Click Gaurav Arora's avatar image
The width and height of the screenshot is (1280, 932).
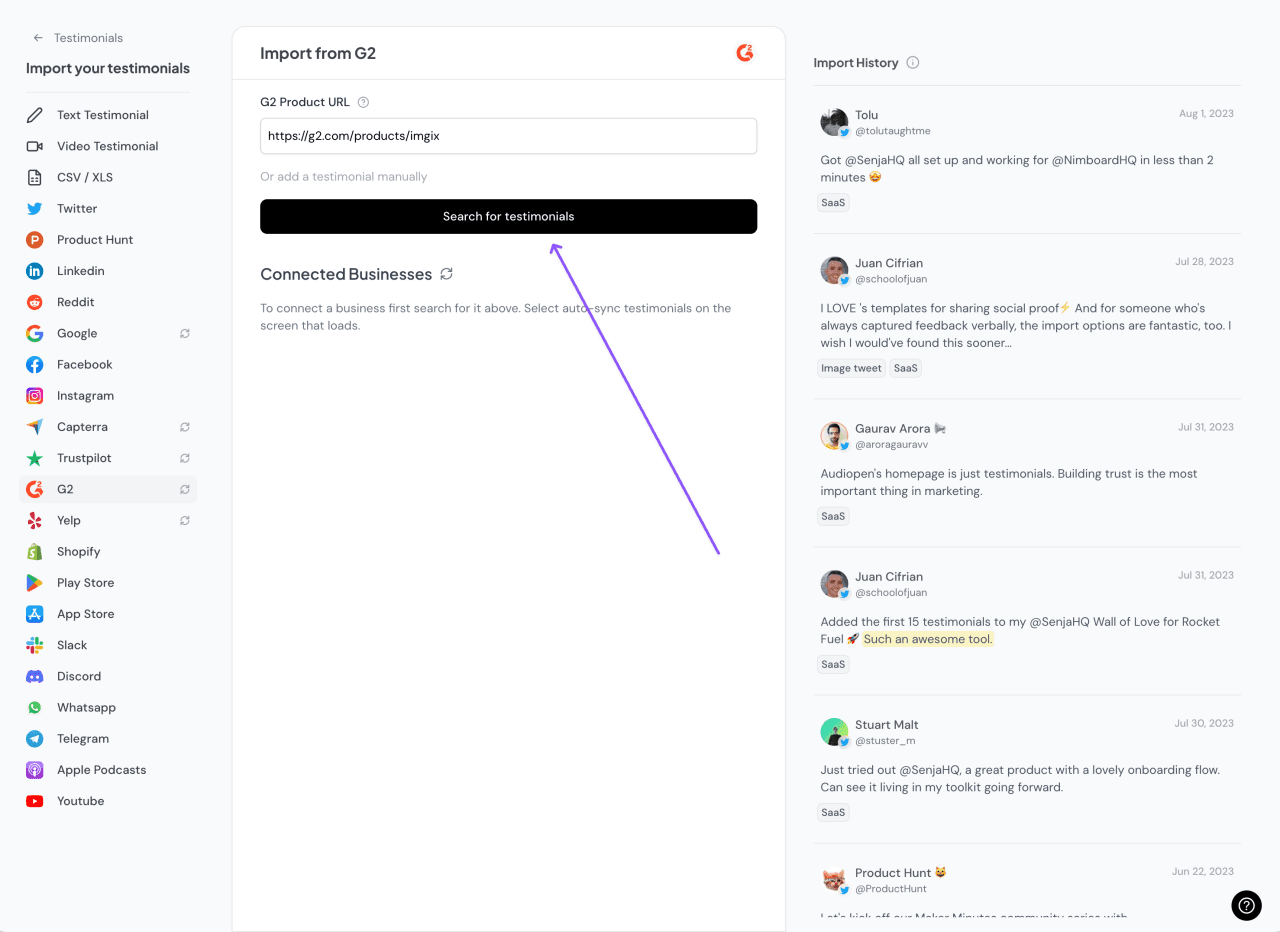[x=834, y=435]
